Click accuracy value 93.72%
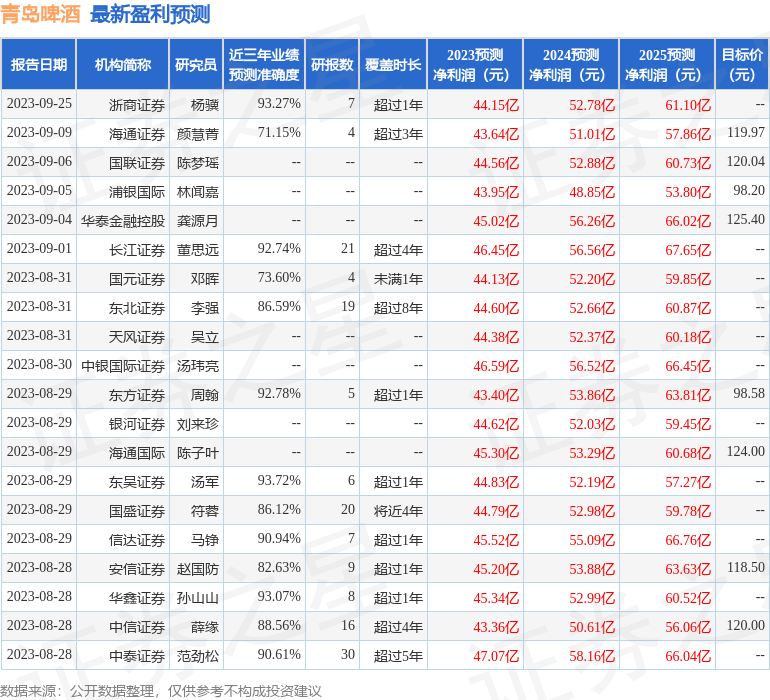The height and width of the screenshot is (700, 770). click(x=279, y=480)
